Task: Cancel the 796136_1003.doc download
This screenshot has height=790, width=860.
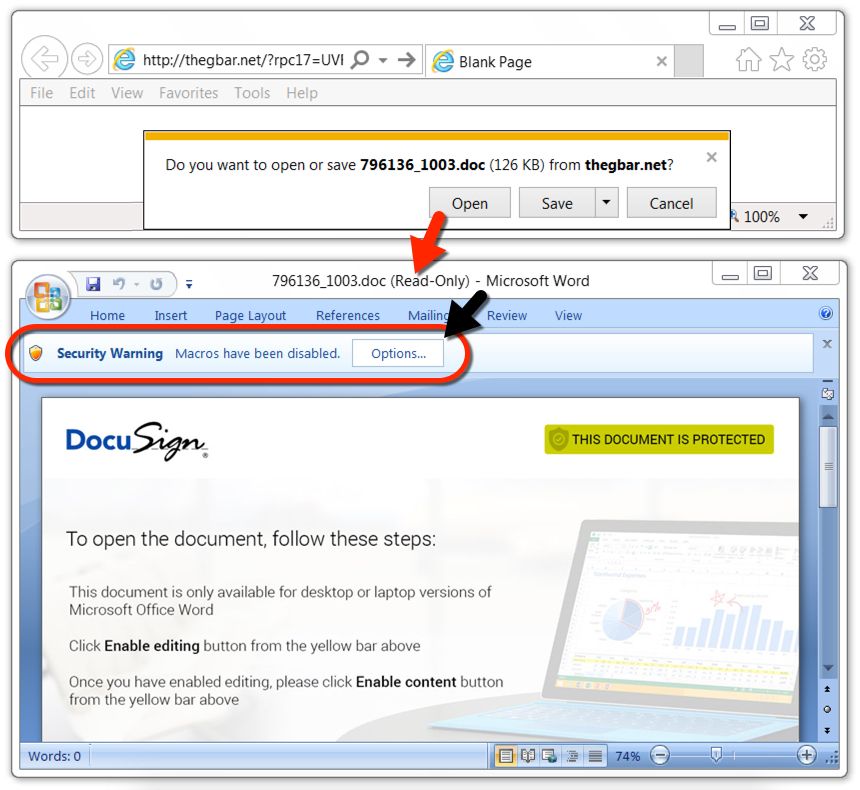Action: (671, 203)
